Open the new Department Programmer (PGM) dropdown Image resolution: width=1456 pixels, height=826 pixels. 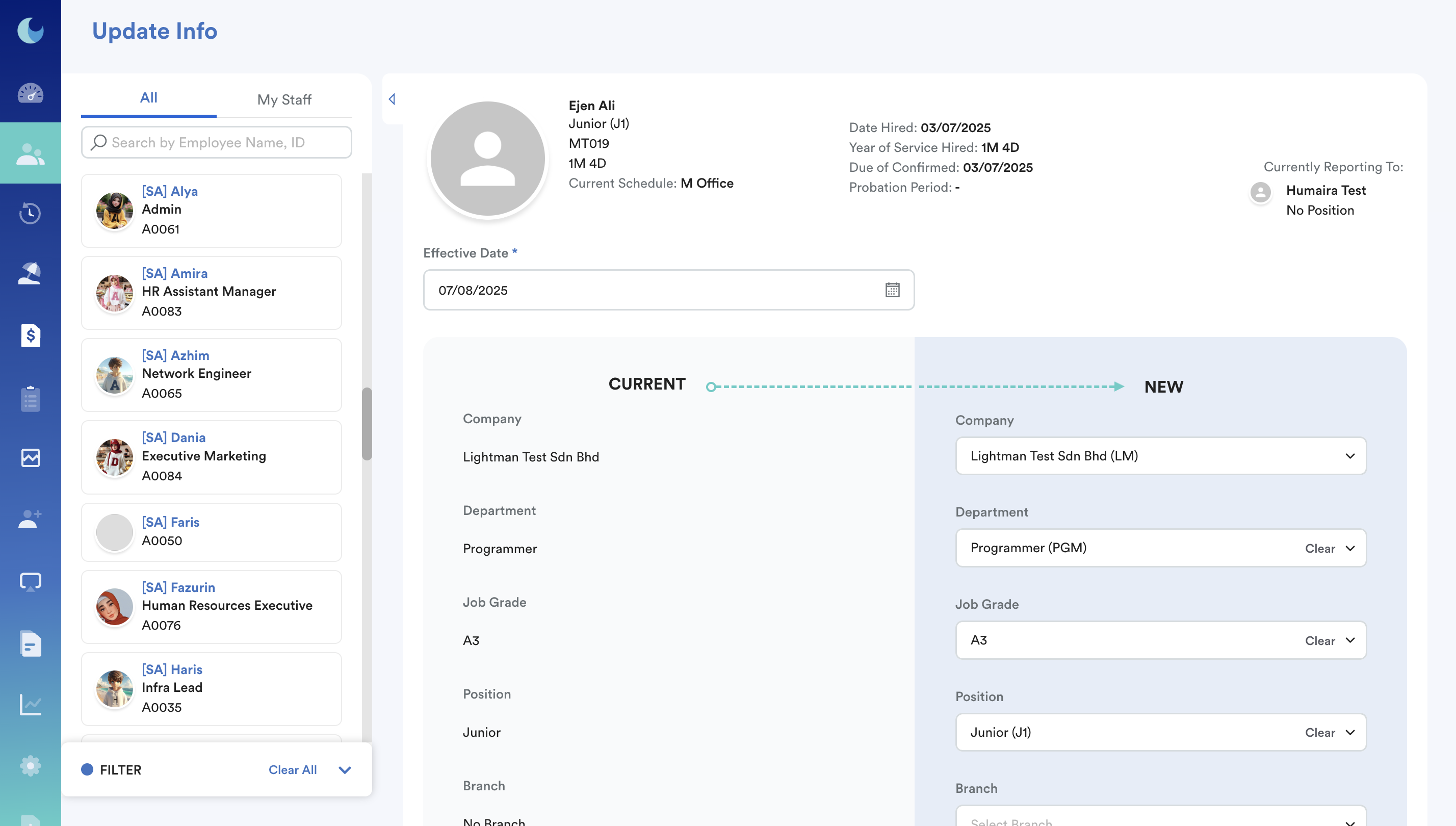(x=1349, y=548)
